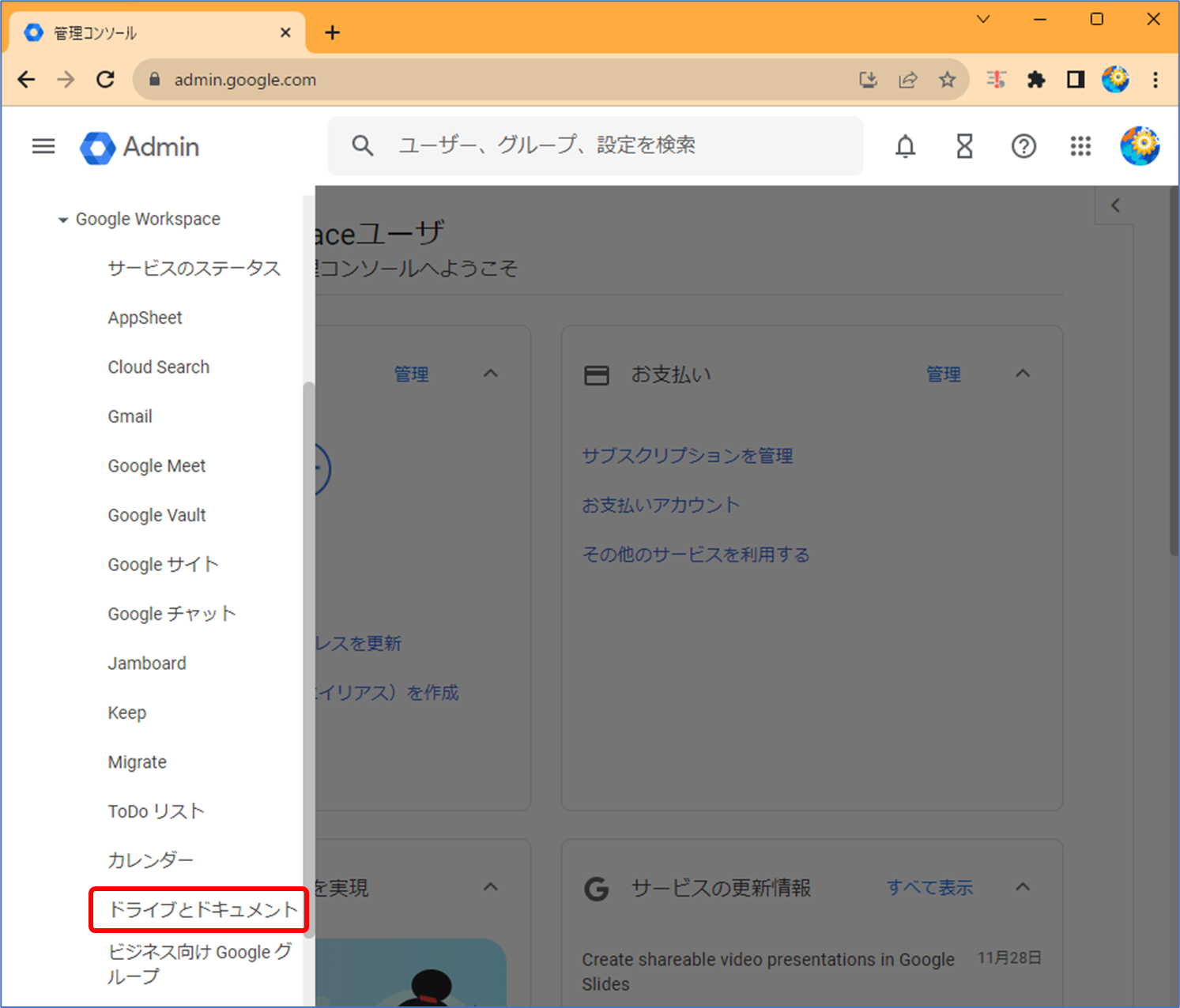Open カレンダー in sidebar

point(151,860)
